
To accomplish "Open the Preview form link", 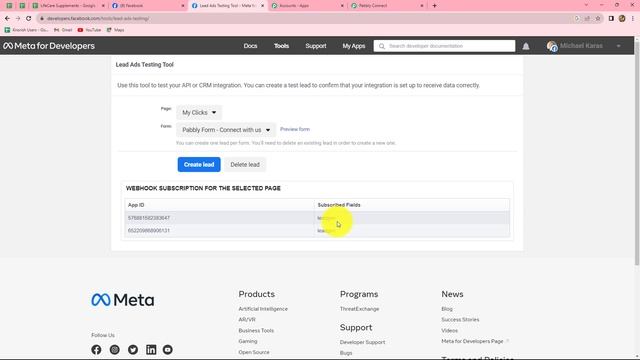I will [x=295, y=129].
